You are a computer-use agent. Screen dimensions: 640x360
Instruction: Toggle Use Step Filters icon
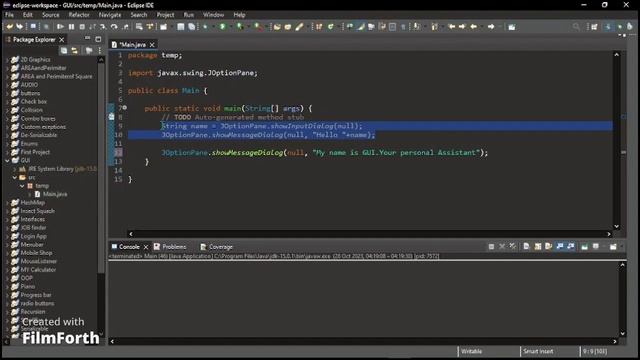(150, 27)
